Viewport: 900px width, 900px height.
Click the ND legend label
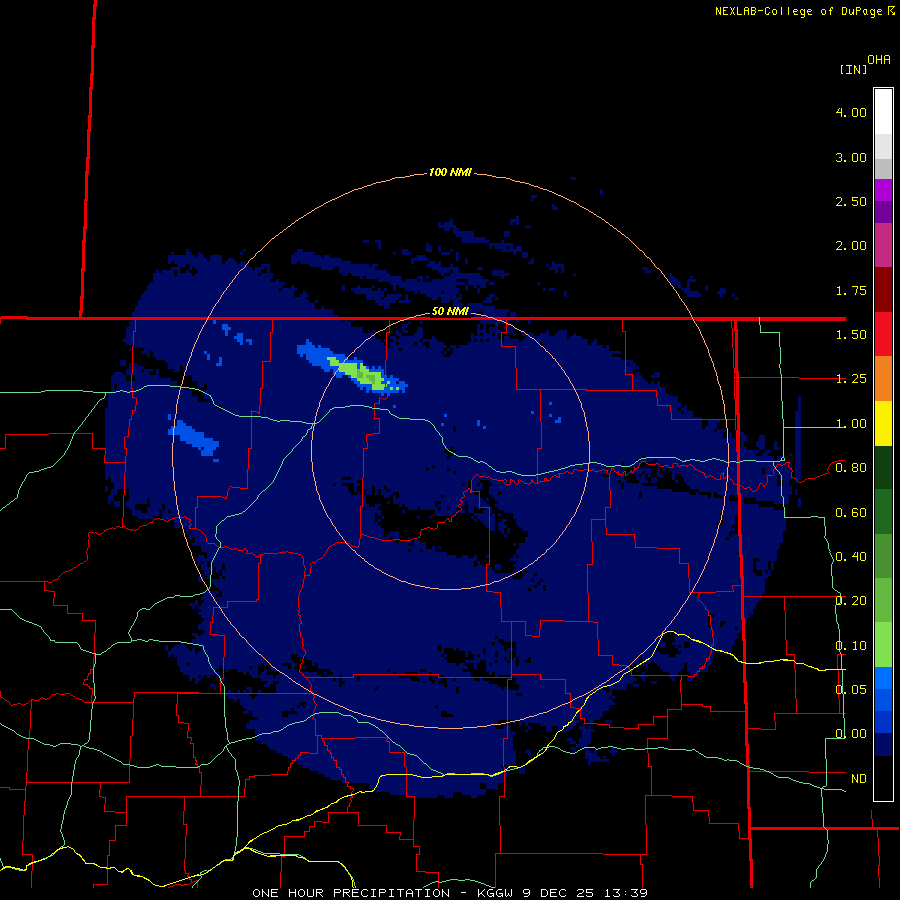(x=859, y=779)
